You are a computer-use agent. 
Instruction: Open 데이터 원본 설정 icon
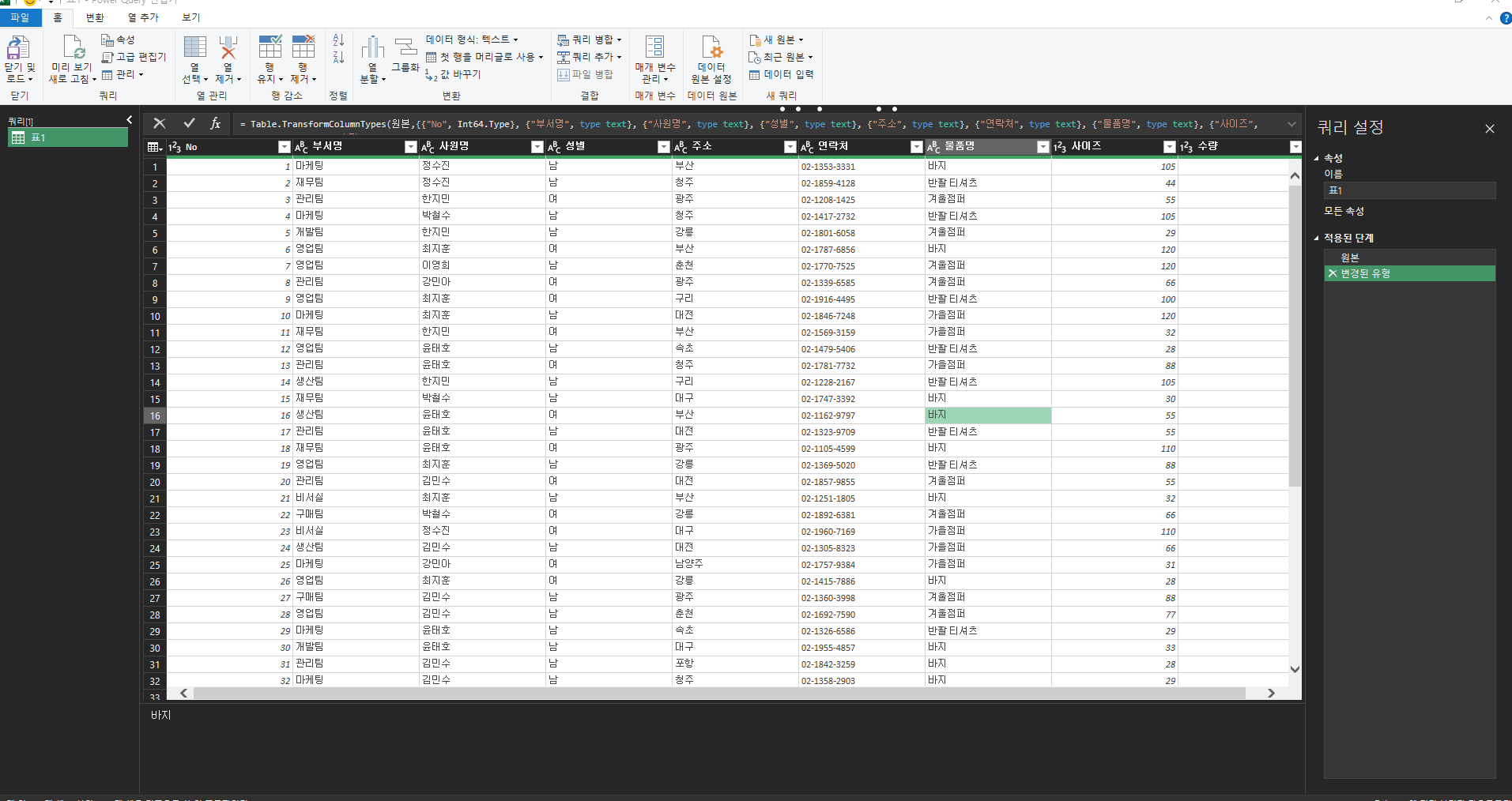(711, 49)
